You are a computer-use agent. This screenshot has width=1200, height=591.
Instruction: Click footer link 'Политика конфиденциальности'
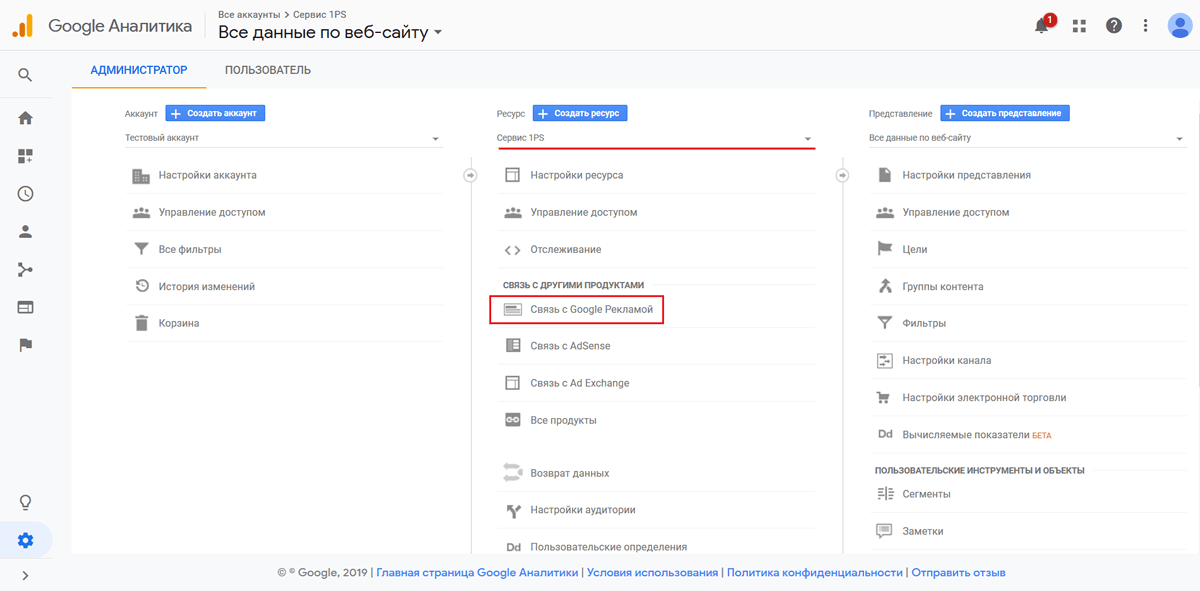tap(815, 573)
